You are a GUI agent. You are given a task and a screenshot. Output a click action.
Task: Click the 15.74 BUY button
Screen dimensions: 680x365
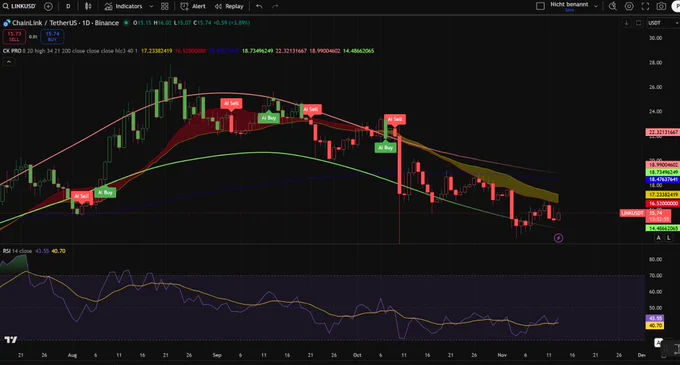click(x=52, y=37)
